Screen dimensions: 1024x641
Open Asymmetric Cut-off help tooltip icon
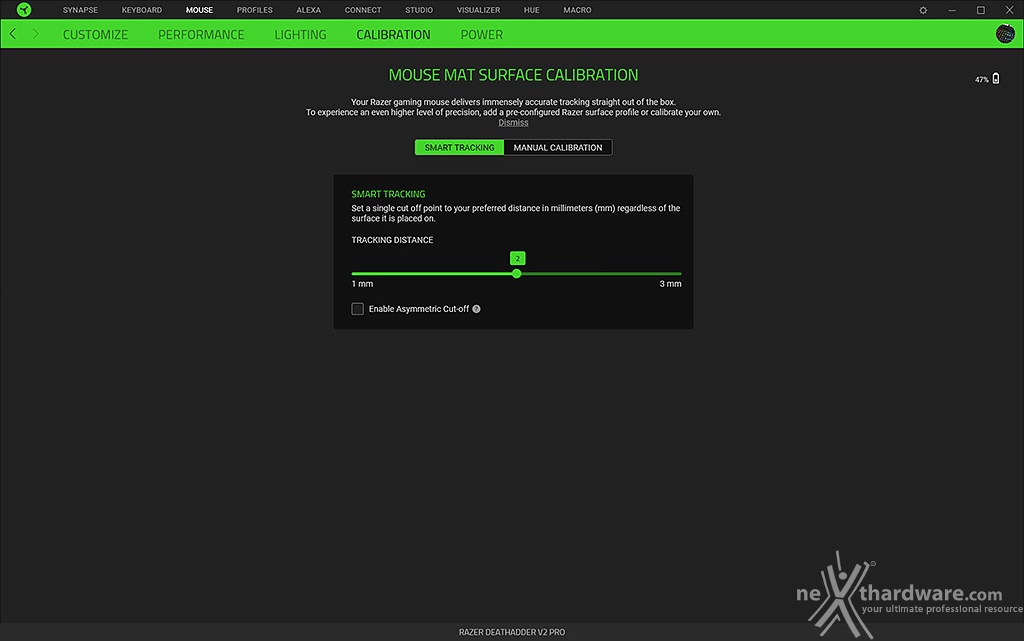(x=476, y=309)
